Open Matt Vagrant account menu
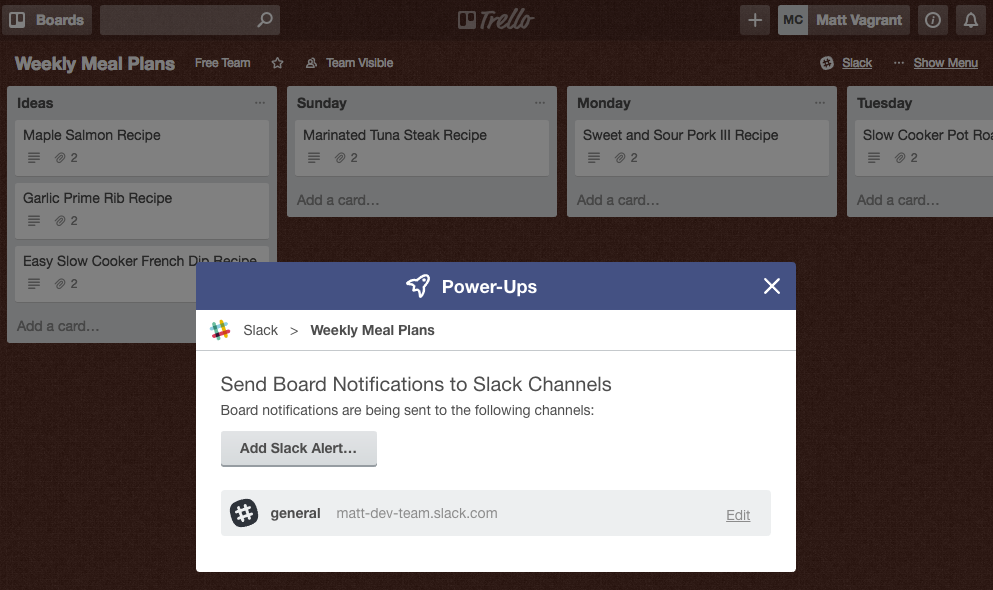Viewport: 993px width, 590px height. tap(859, 20)
